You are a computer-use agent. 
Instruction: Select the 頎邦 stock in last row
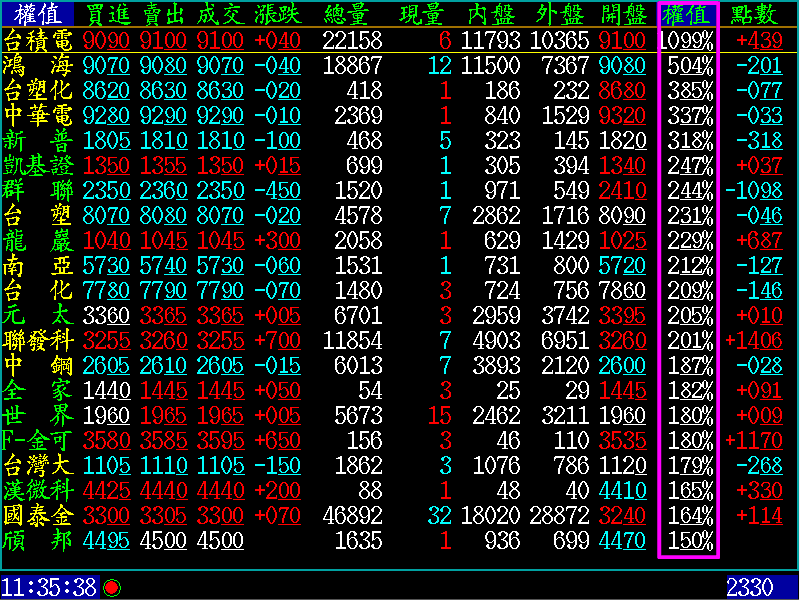click(37, 540)
